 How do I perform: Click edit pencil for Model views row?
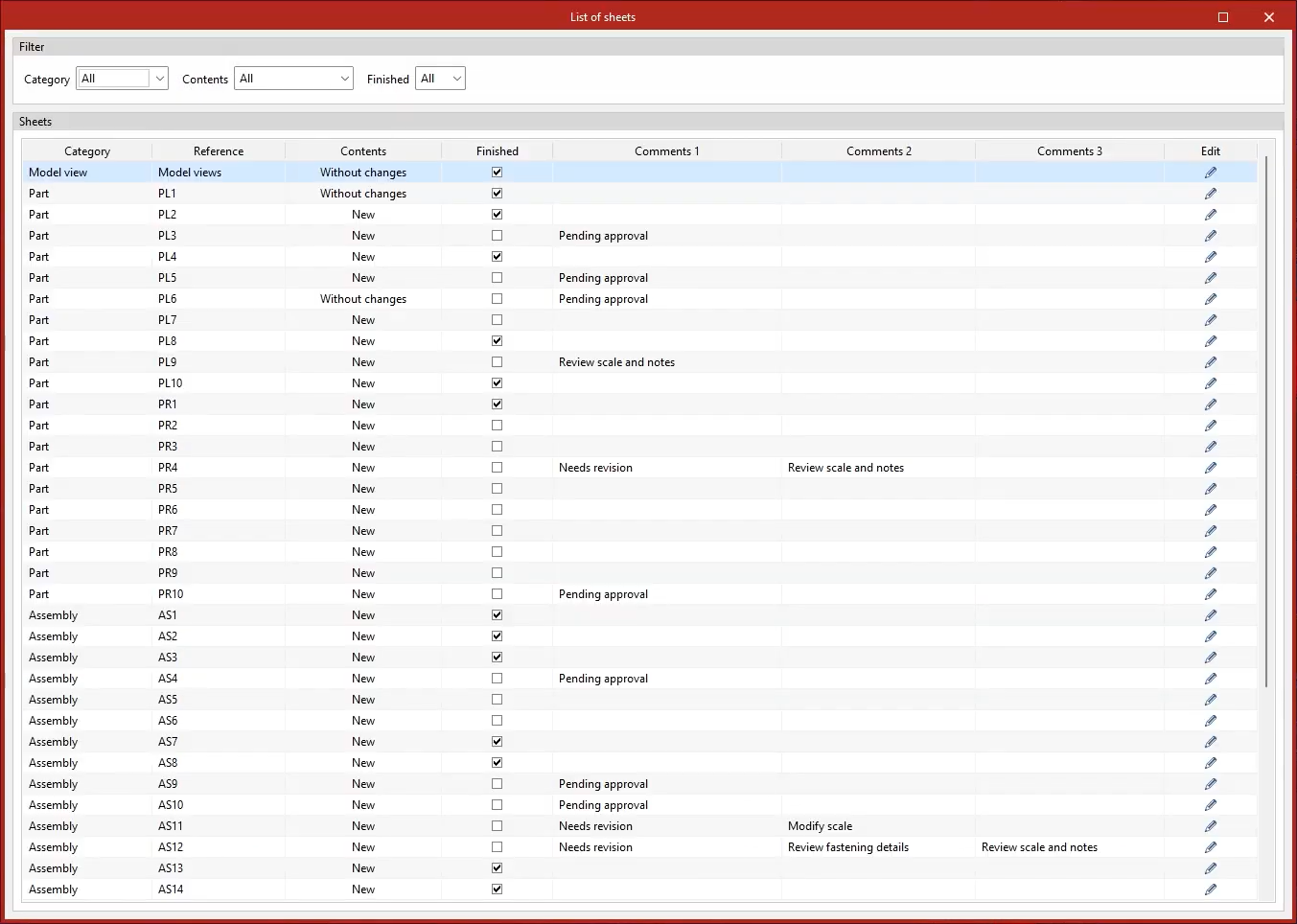[x=1211, y=173]
